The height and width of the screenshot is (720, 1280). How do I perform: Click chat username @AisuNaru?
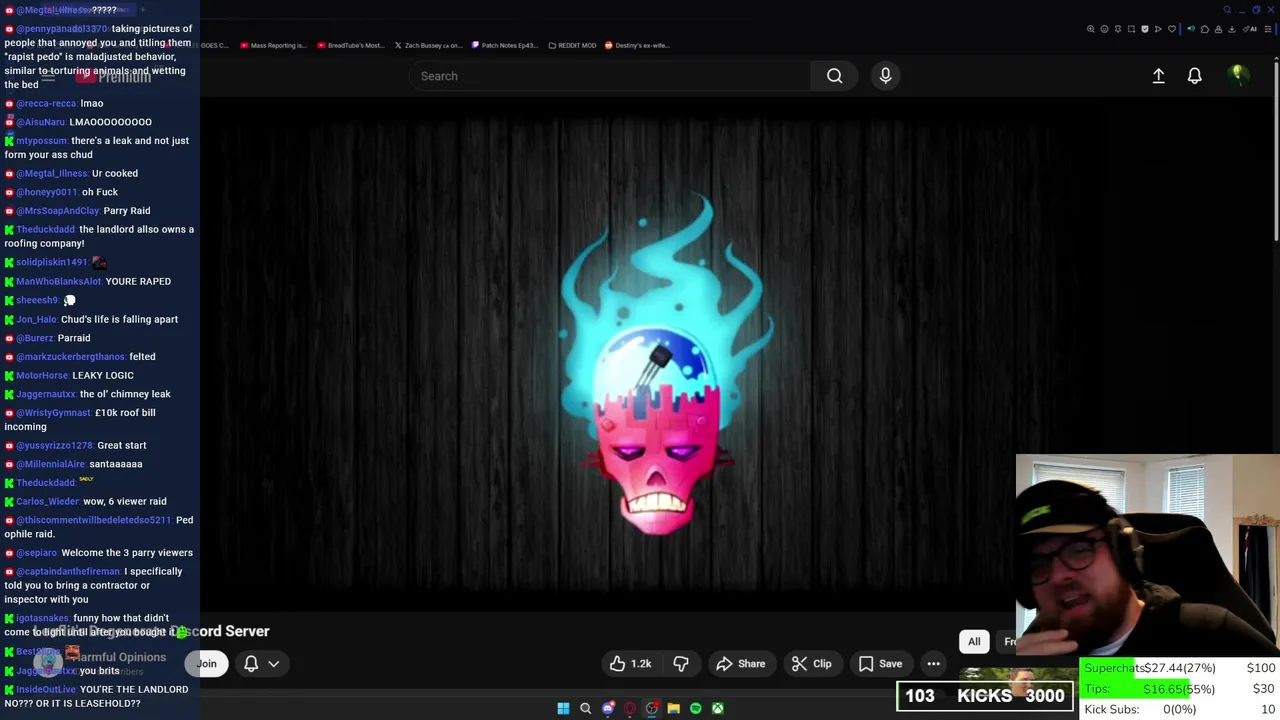tap(41, 122)
